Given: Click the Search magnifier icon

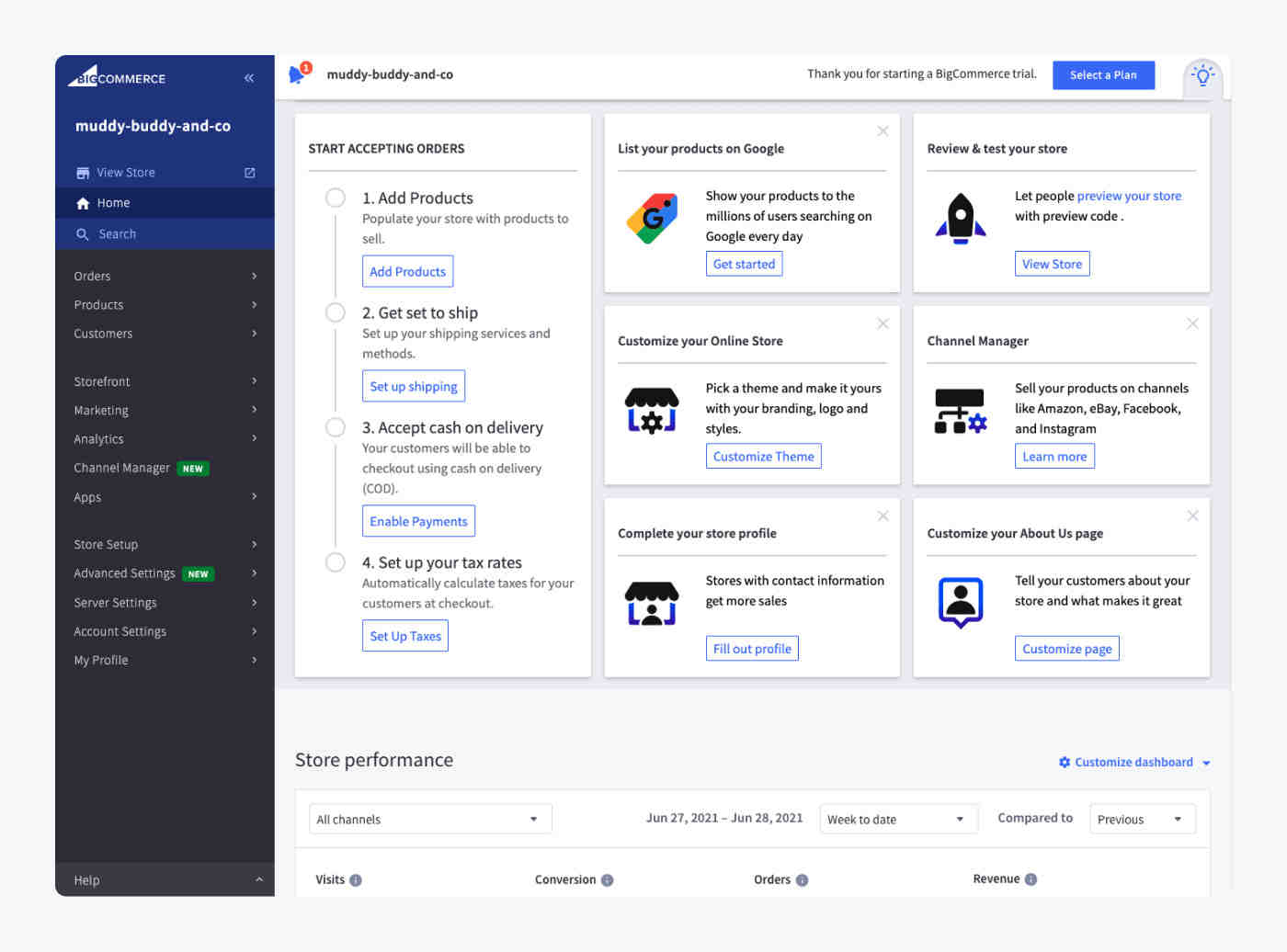Looking at the screenshot, I should coord(83,234).
